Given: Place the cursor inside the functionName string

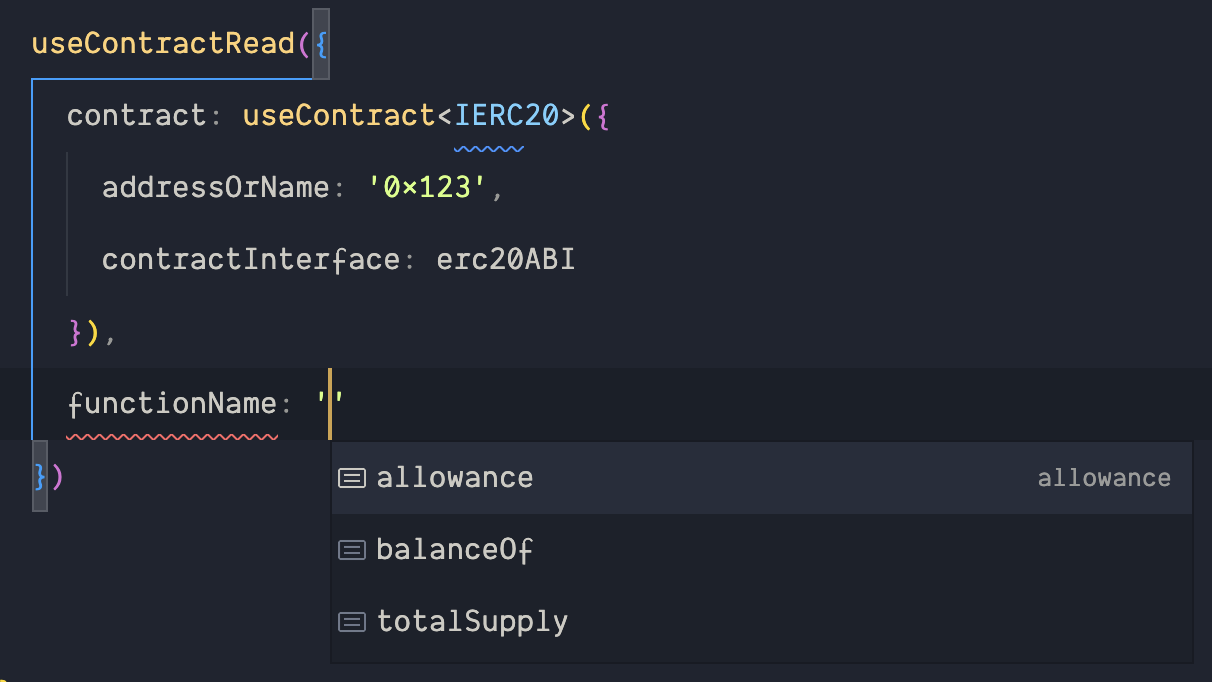Looking at the screenshot, I should [330, 402].
